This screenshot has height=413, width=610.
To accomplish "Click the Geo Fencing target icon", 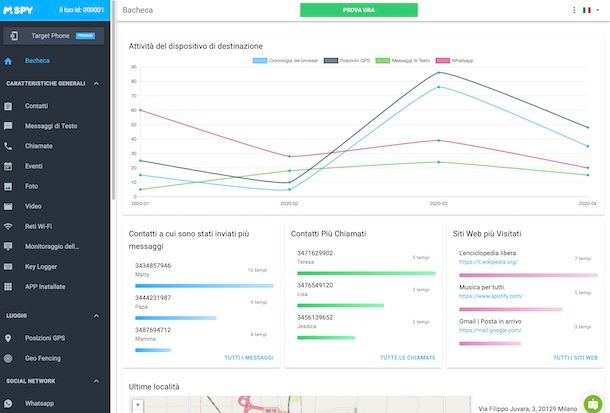I will (x=8, y=359).
